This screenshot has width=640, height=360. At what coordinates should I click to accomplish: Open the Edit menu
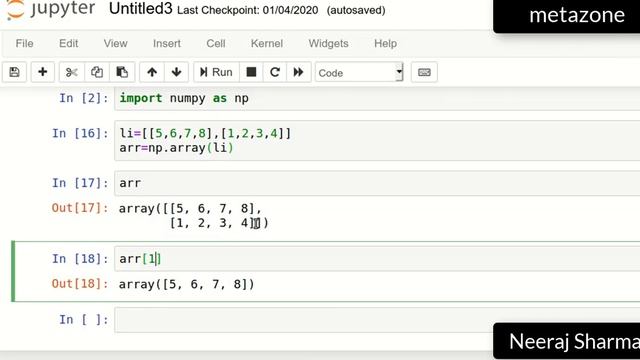(69, 43)
